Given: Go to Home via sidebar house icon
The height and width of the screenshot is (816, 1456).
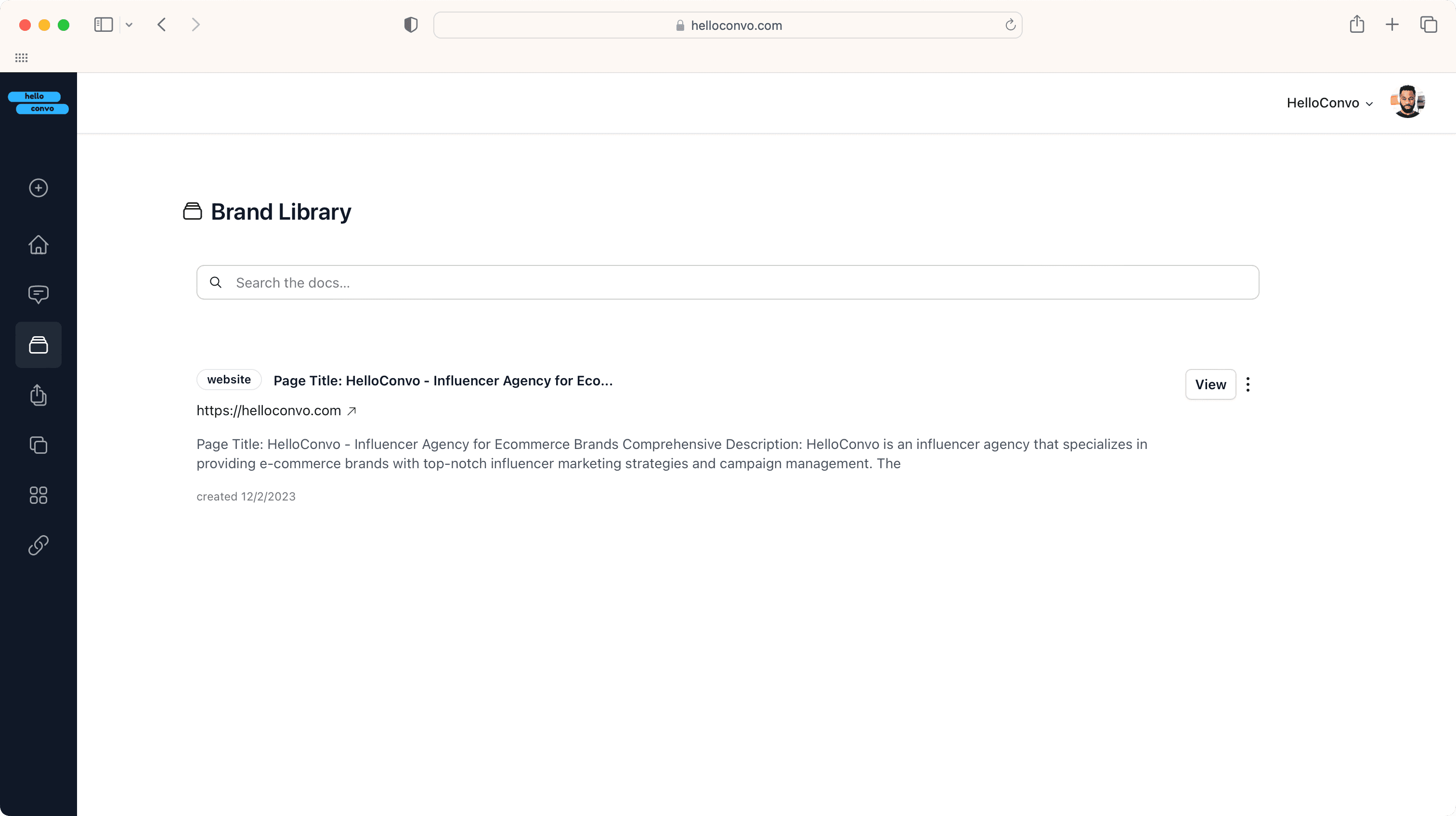Looking at the screenshot, I should 39,244.
